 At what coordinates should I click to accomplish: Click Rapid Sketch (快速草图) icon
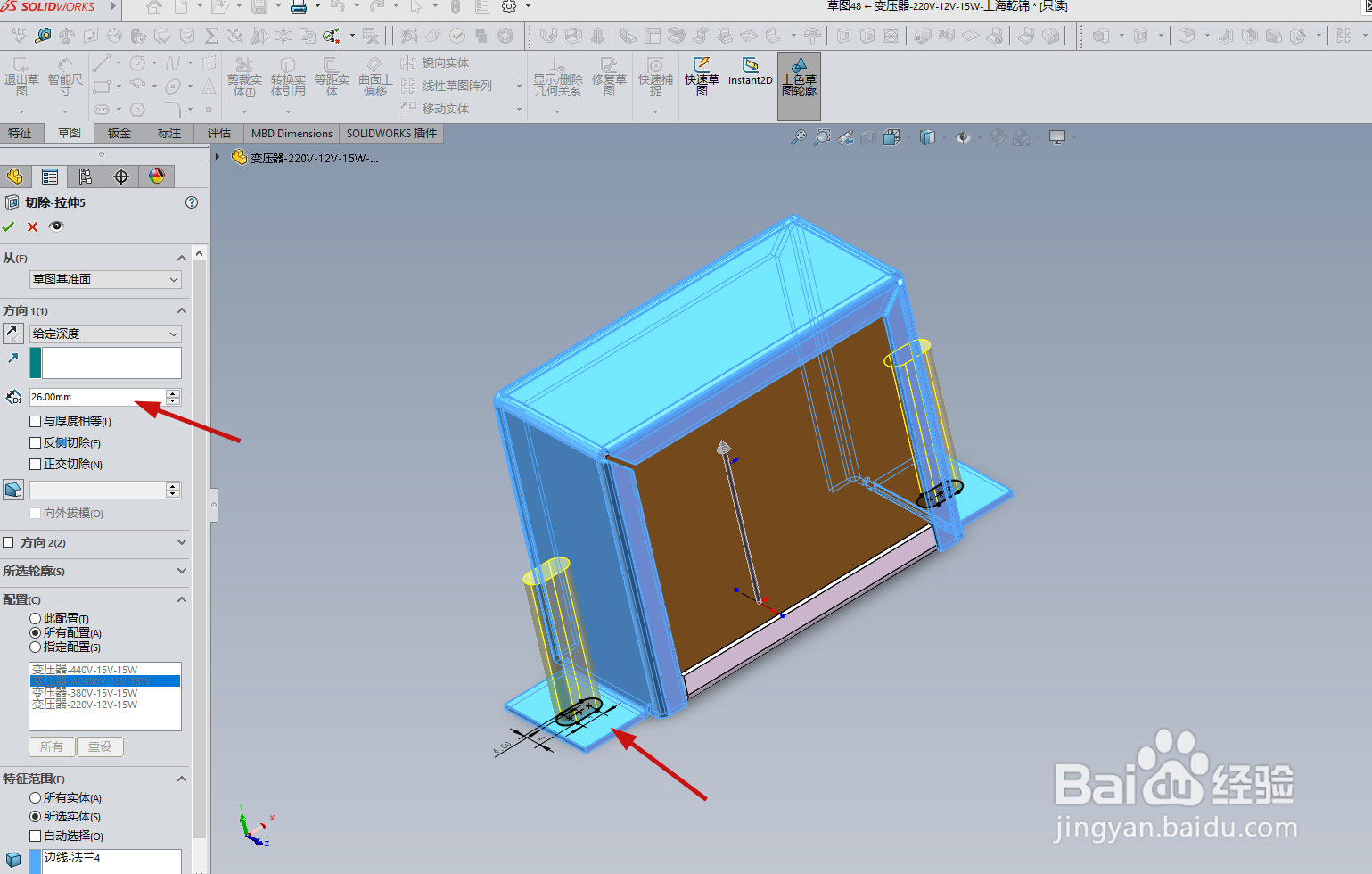702,77
